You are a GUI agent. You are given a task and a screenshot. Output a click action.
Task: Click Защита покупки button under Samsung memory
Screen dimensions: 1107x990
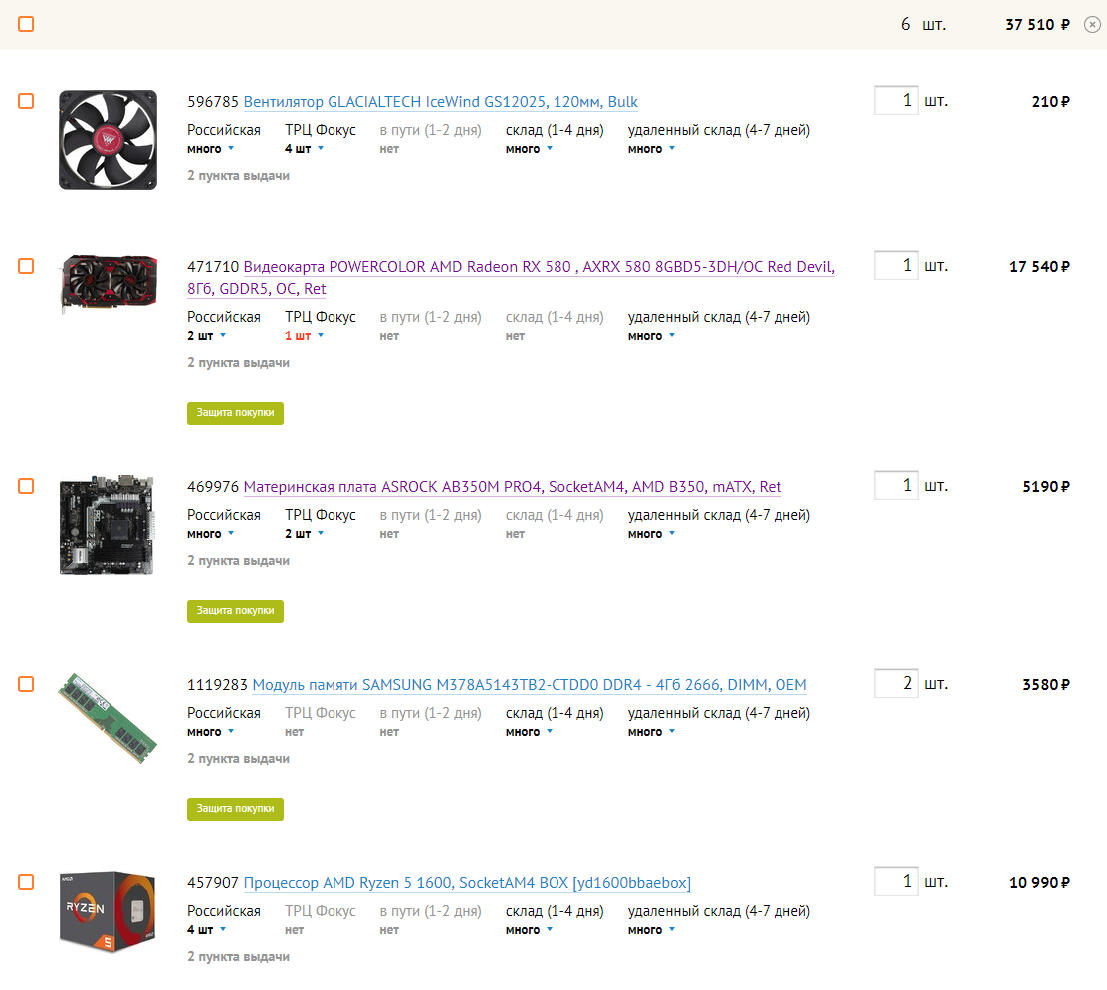[235, 809]
